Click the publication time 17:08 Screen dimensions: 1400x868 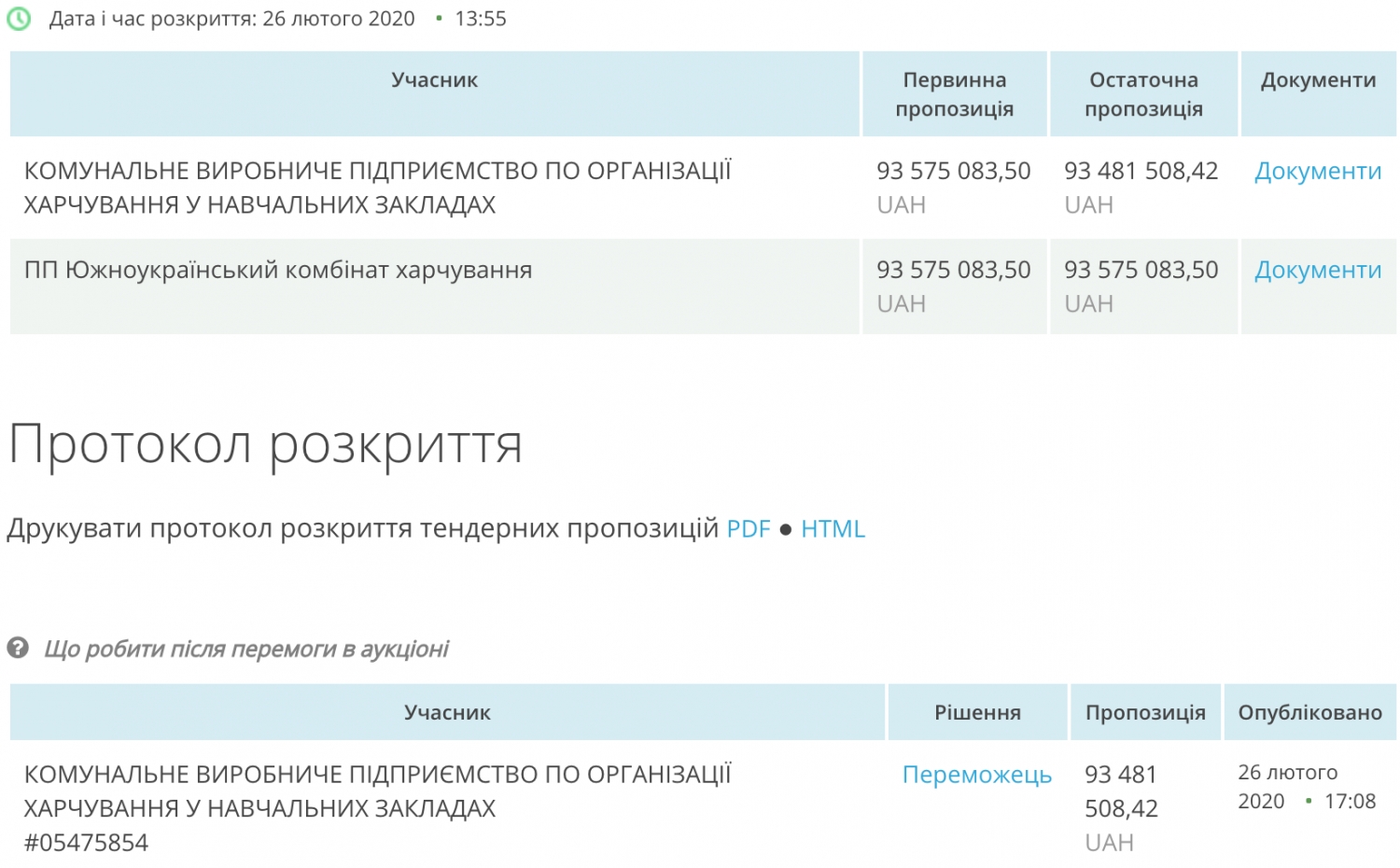point(1350,802)
